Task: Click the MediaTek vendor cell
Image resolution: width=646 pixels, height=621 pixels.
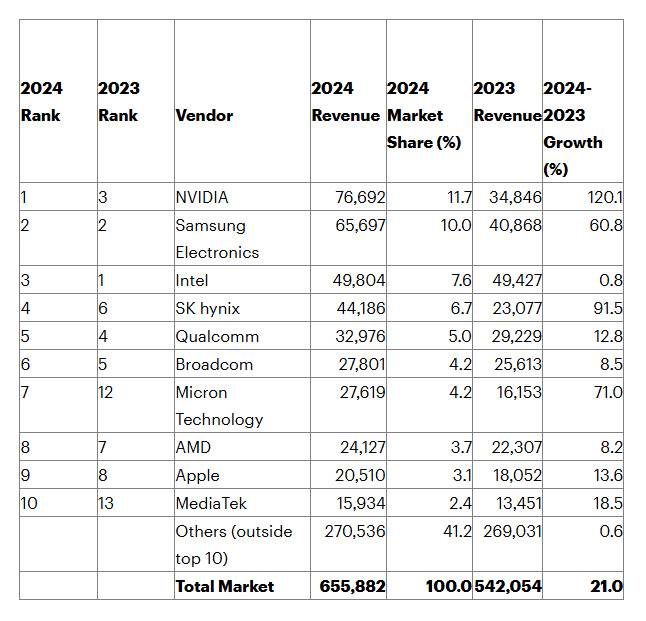Action: 212,503
